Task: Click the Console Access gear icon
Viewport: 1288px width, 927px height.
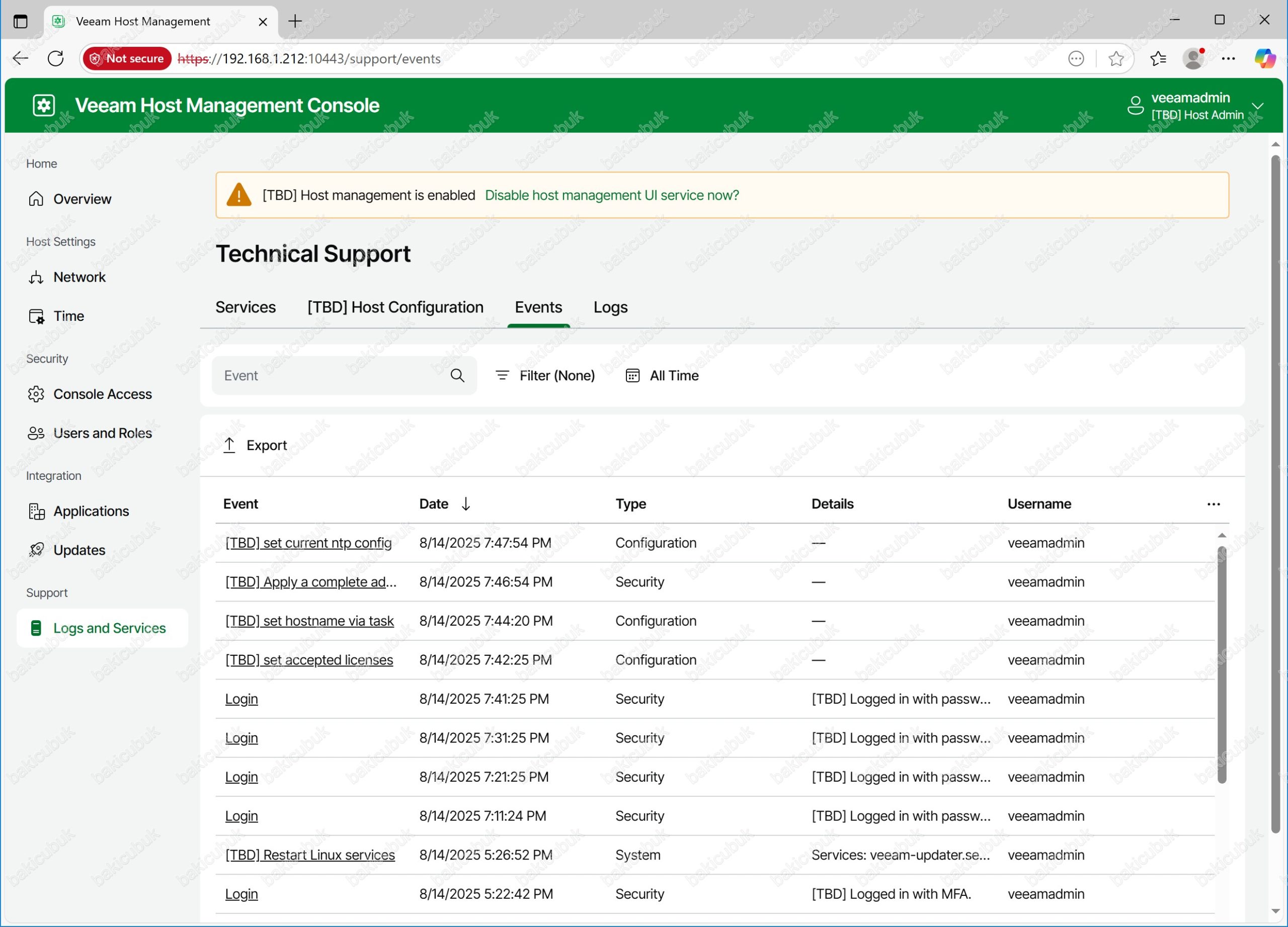Action: pos(36,394)
